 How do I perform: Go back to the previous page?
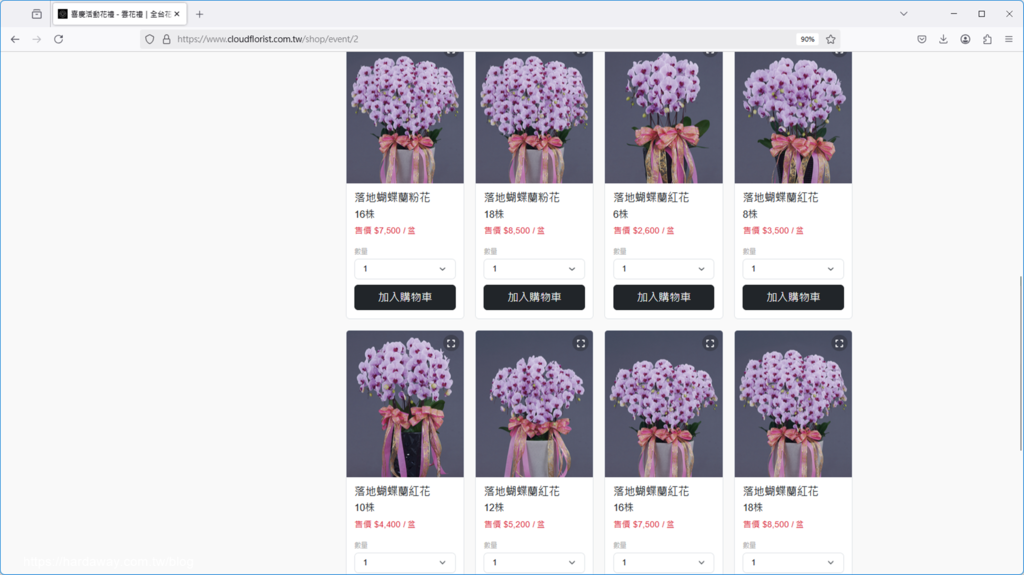click(15, 39)
